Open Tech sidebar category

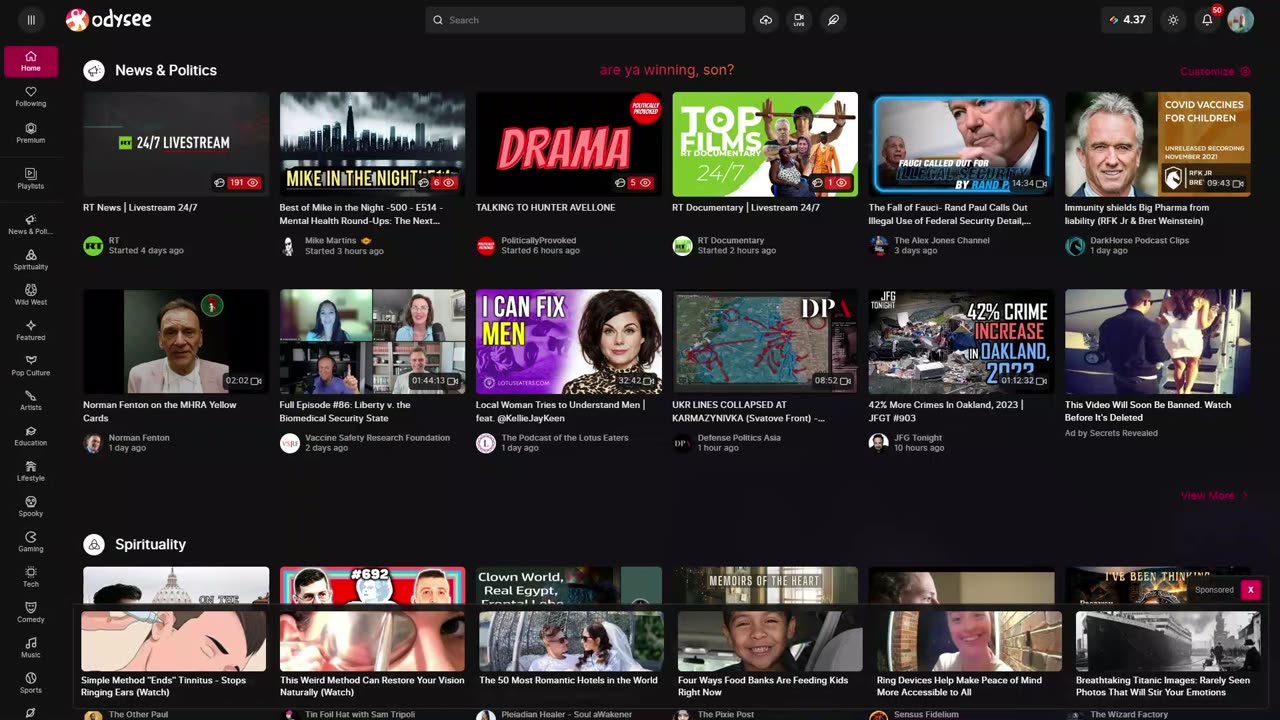[x=31, y=577]
